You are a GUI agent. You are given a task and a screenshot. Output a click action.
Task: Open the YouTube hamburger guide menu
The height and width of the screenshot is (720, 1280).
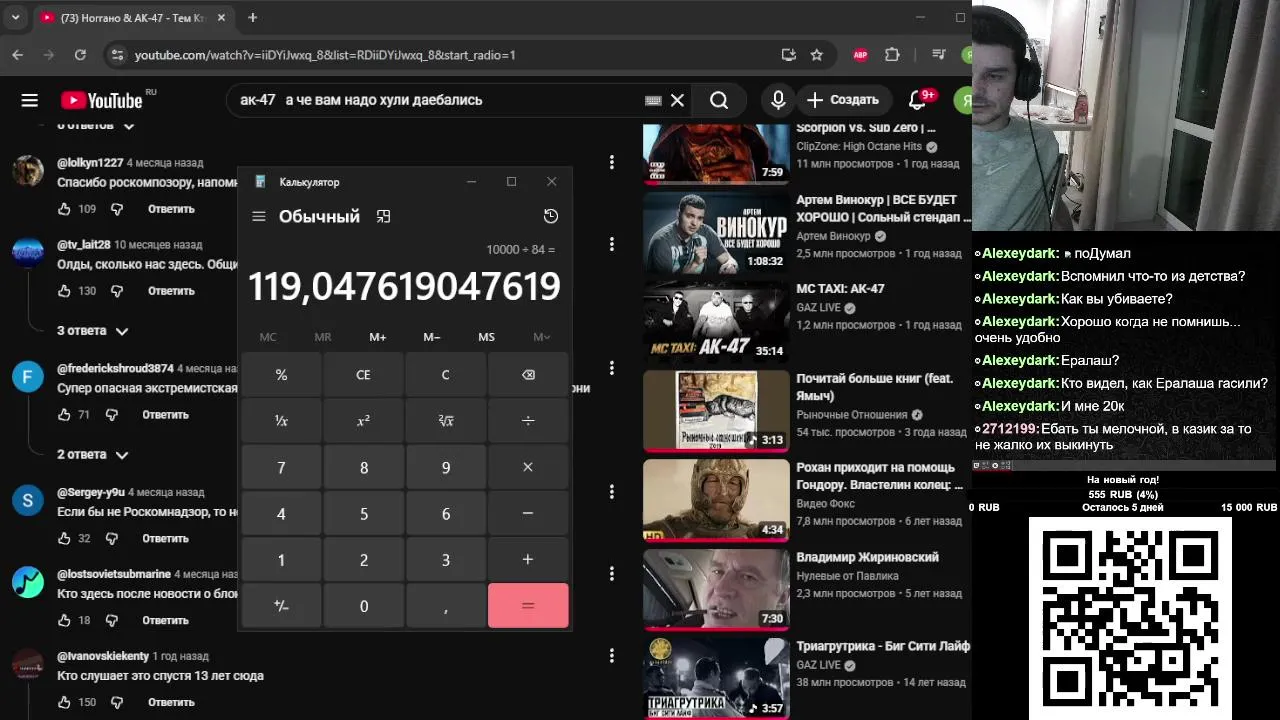coord(30,100)
